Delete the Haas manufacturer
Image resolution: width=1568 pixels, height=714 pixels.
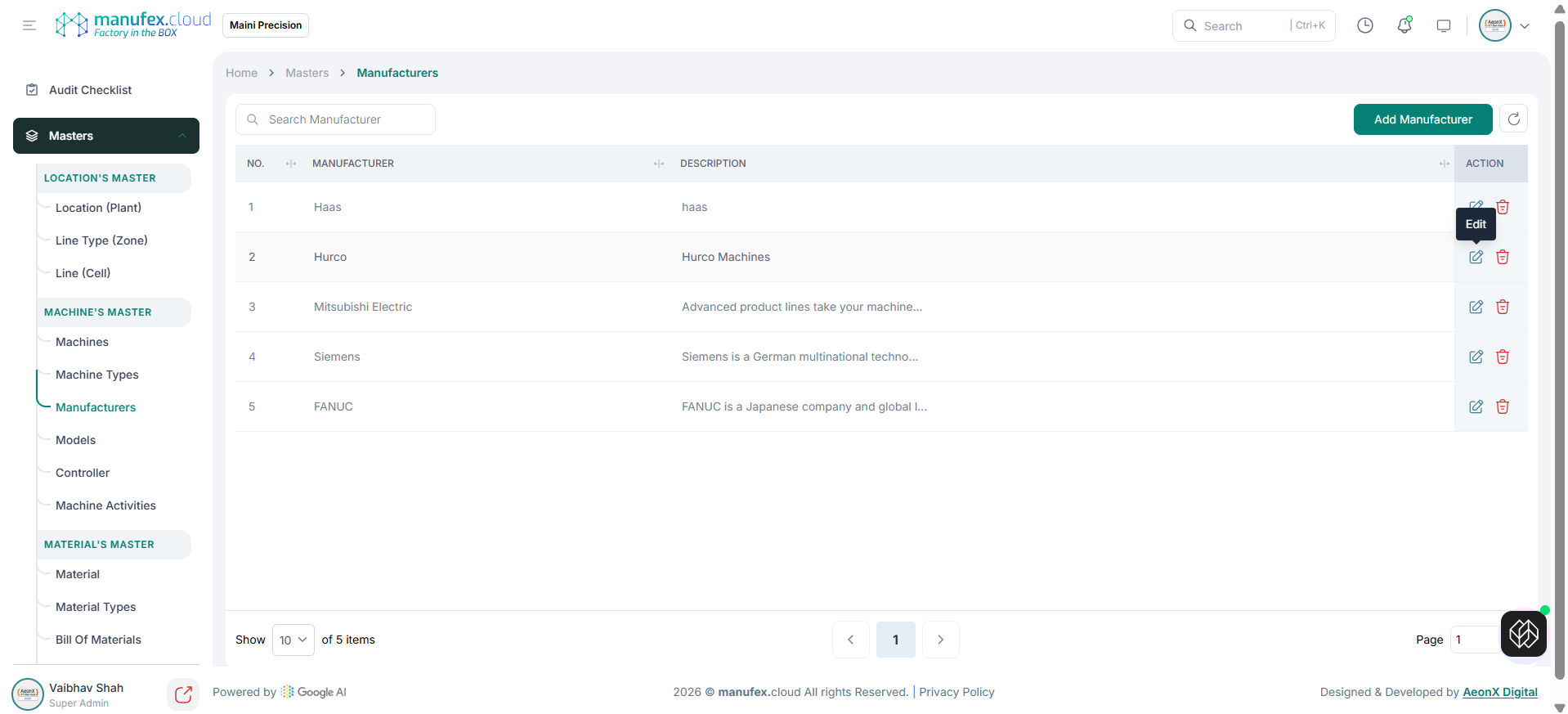1502,207
